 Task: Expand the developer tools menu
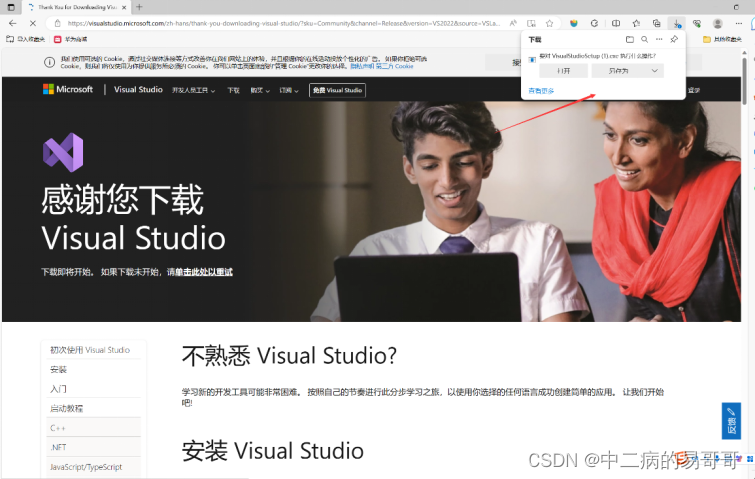(194, 91)
